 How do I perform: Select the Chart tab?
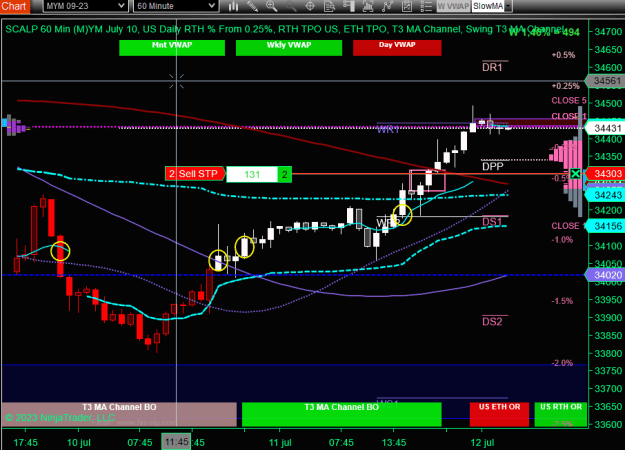pyautogui.click(x=14, y=6)
